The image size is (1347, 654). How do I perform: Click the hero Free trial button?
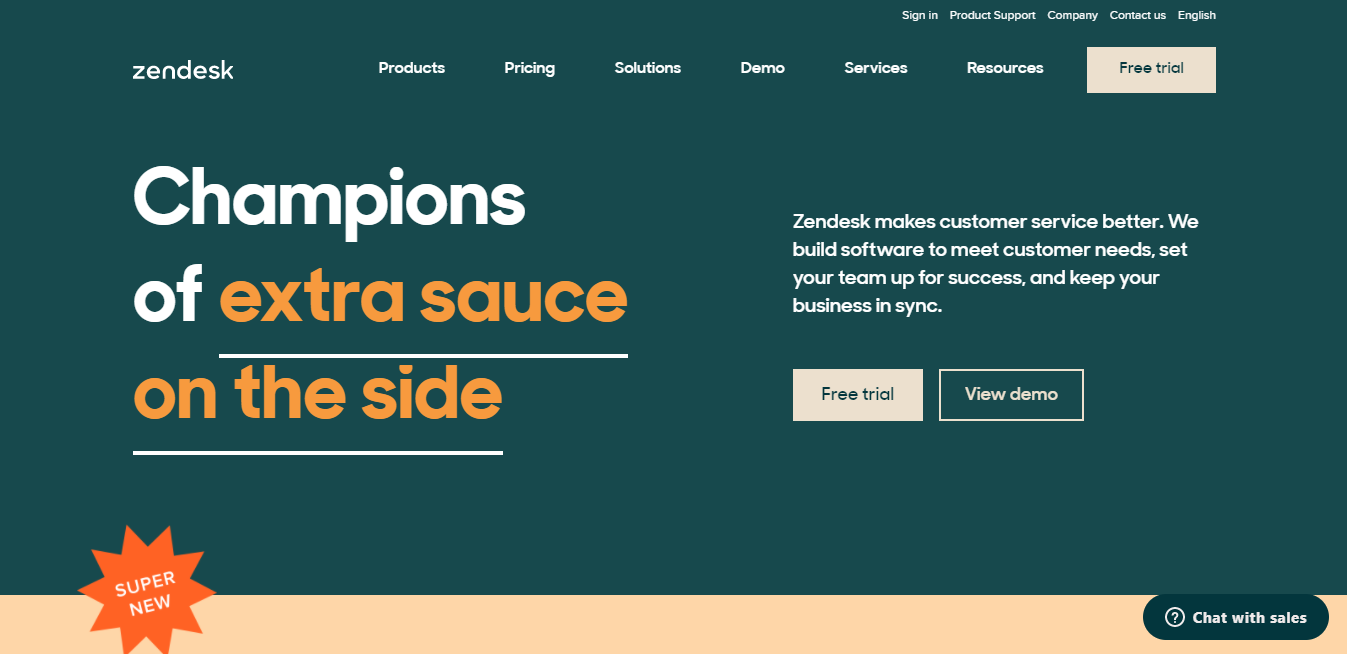858,395
